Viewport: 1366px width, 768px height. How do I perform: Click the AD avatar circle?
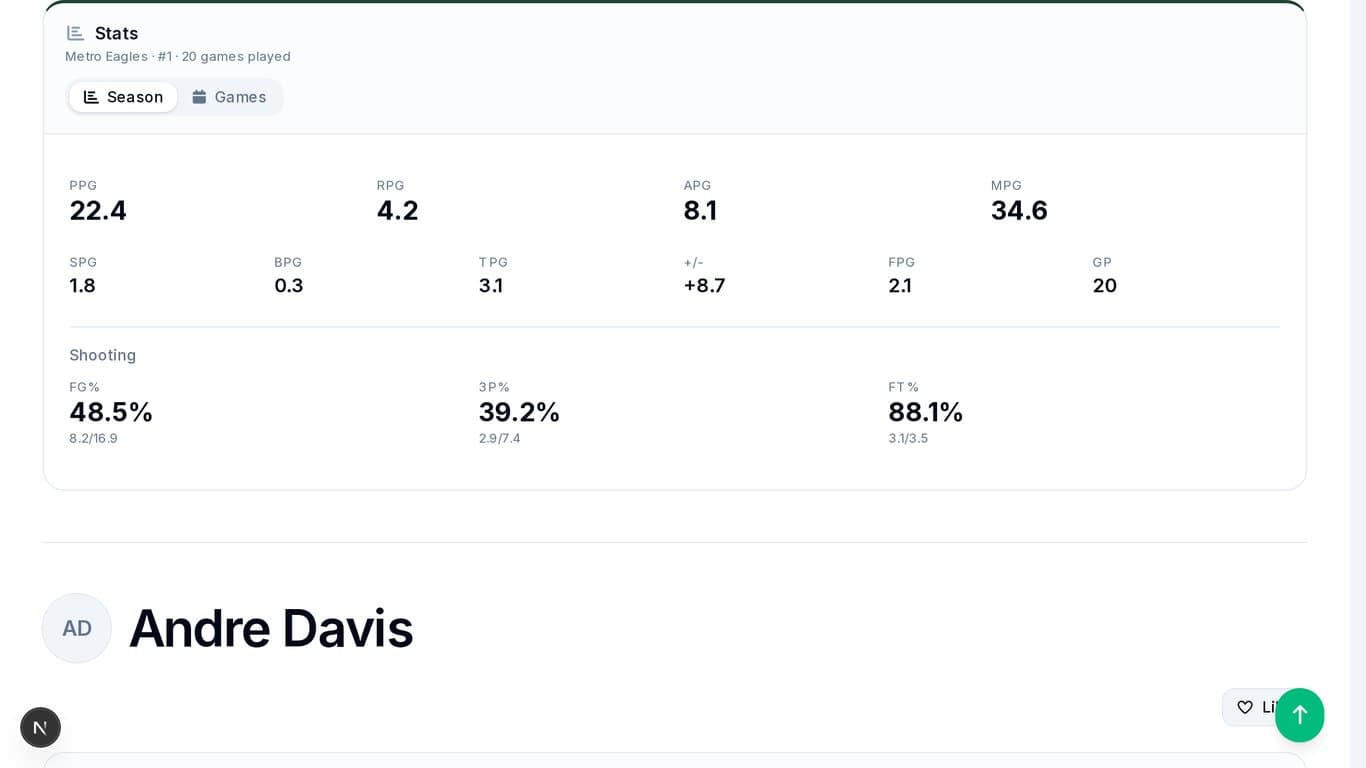[x=77, y=628]
